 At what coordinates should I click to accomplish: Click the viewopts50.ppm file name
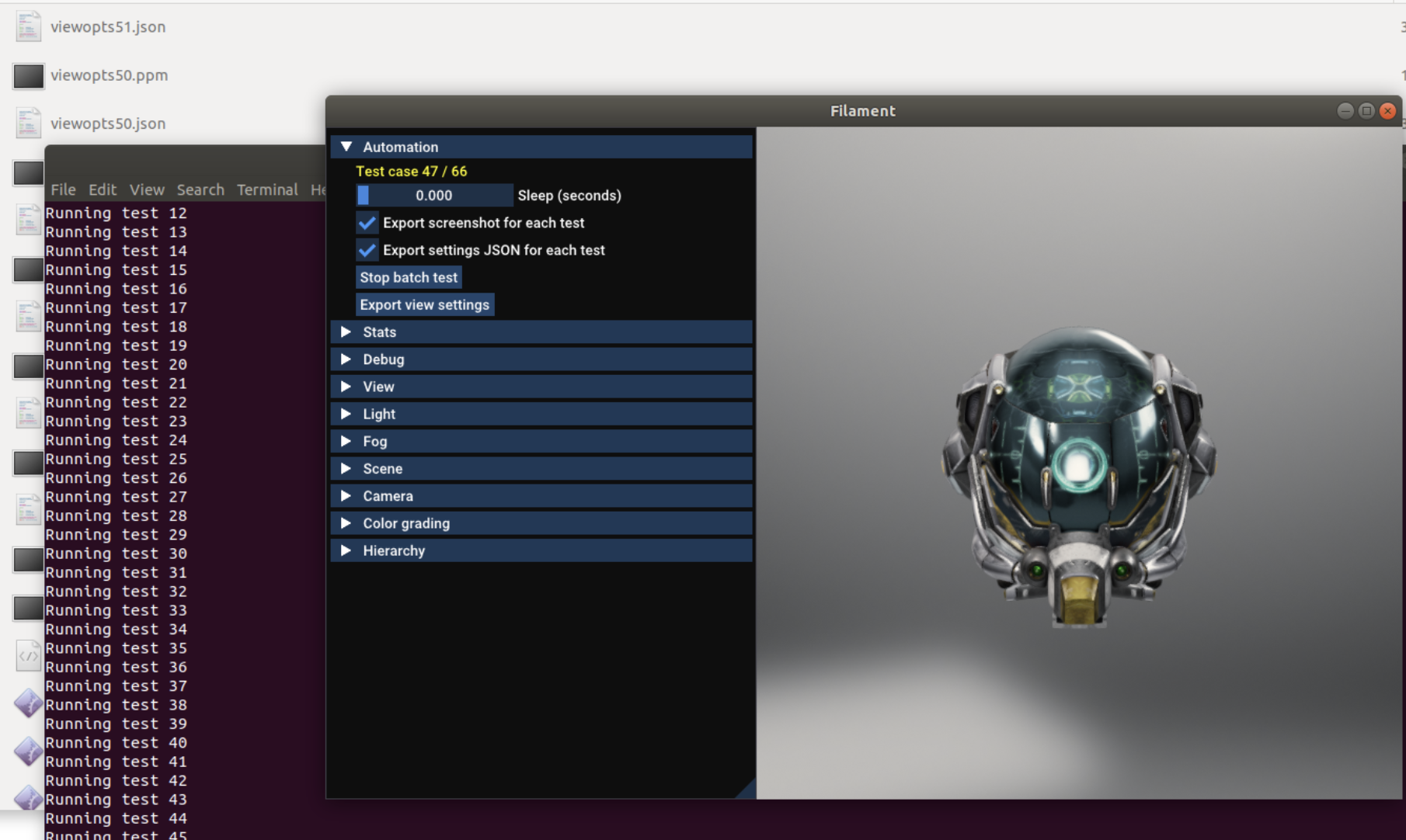[110, 75]
